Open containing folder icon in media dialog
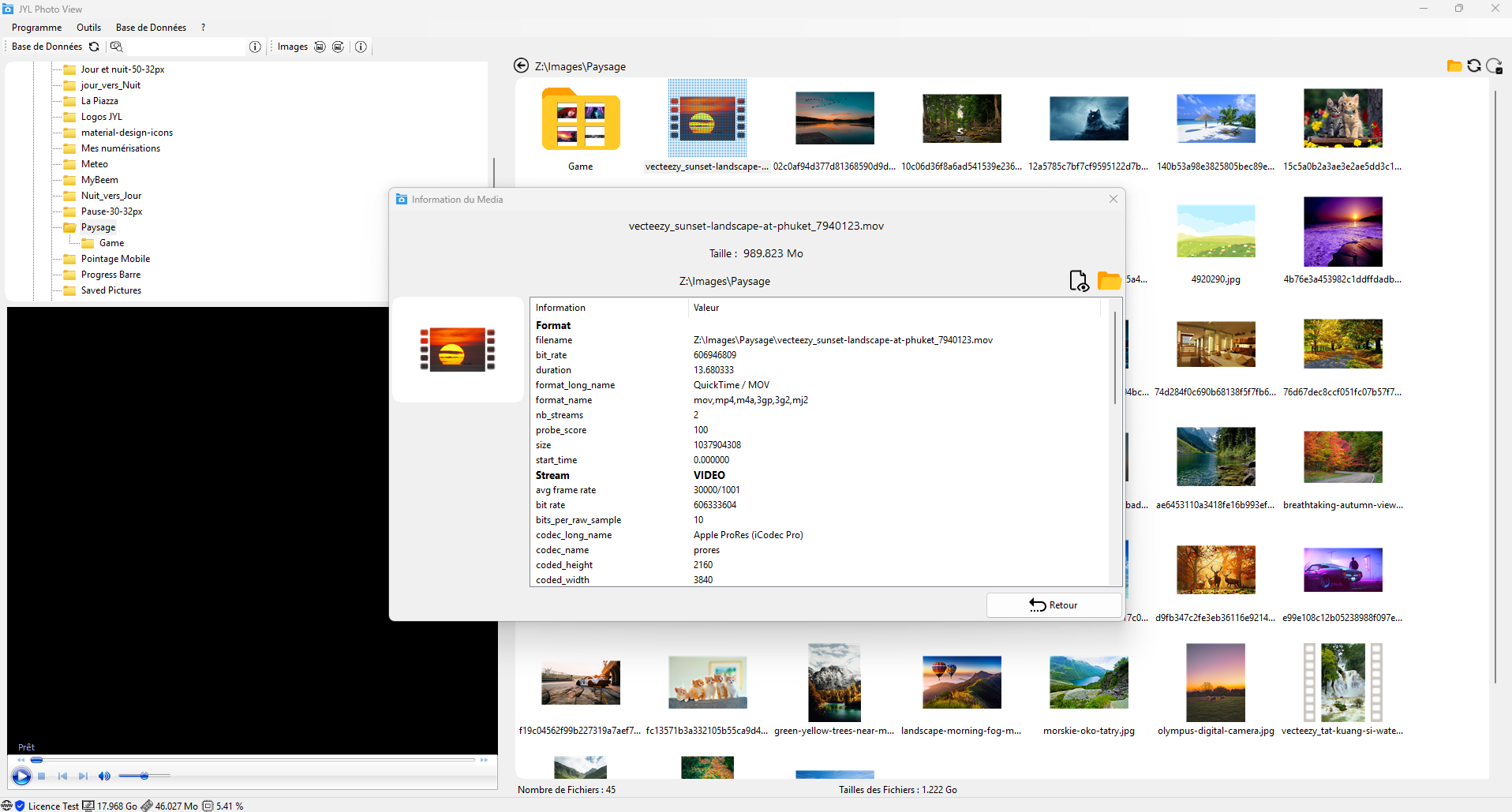Screen dimensions: 1512x812 (x=1109, y=281)
